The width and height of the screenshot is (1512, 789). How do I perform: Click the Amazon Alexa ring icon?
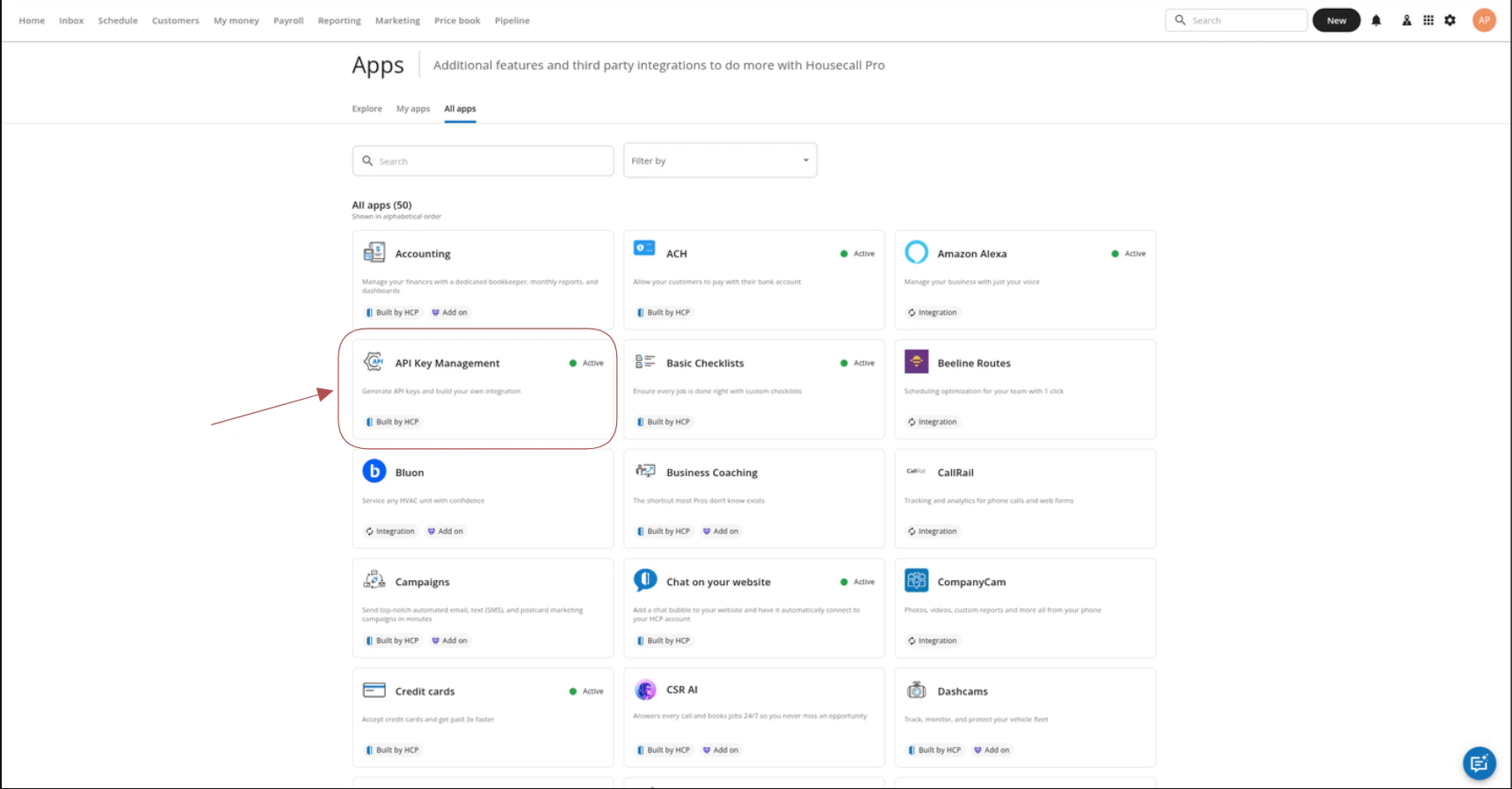pos(917,252)
